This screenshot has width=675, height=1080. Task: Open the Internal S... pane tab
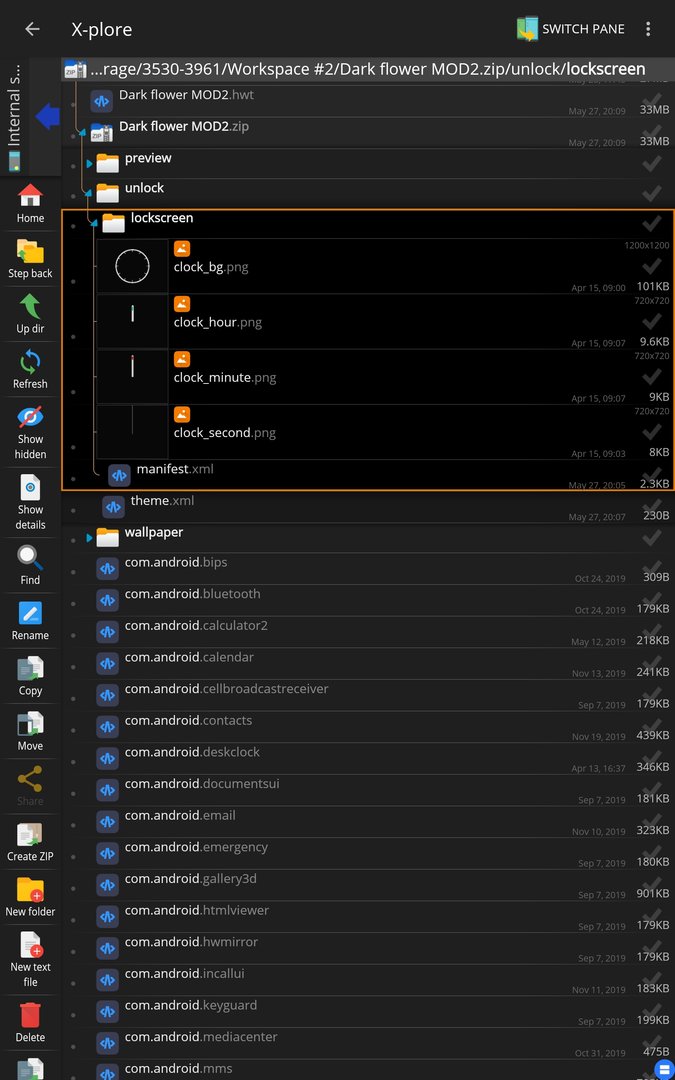pos(14,117)
